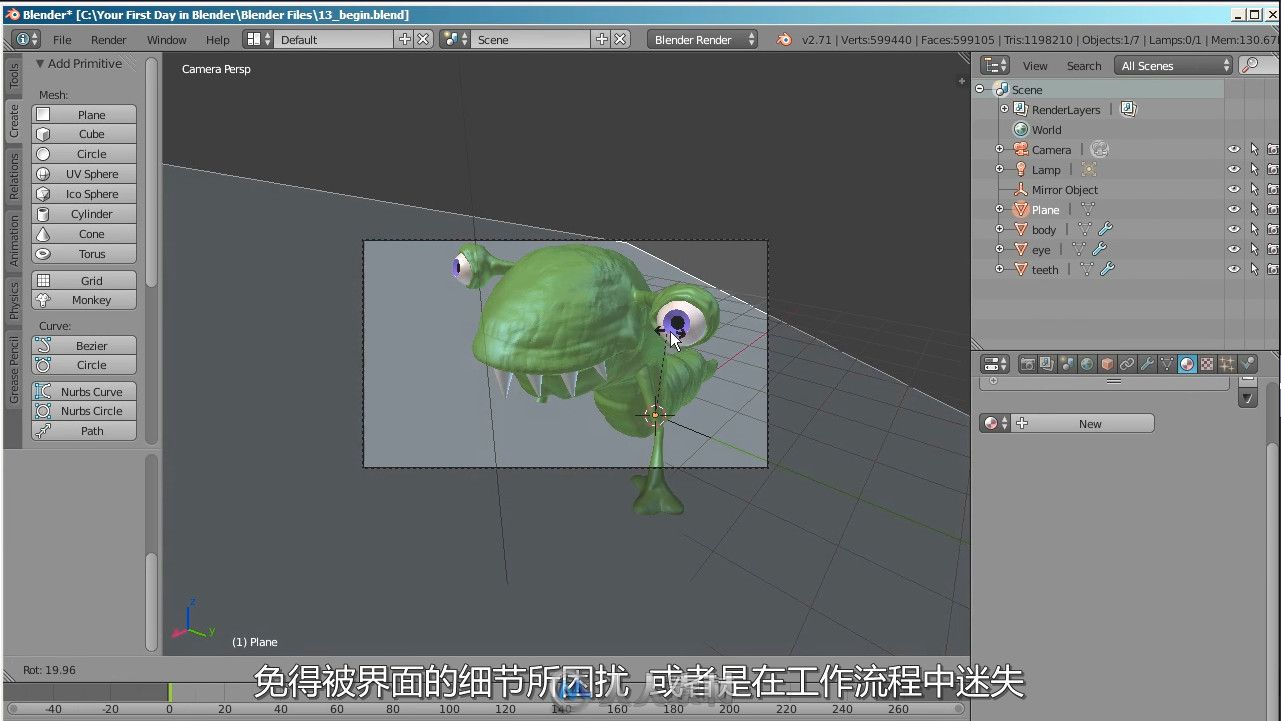Viewport: 1281px width, 721px height.
Task: Click the tool shelf vertical scrollbar
Action: [x=151, y=172]
